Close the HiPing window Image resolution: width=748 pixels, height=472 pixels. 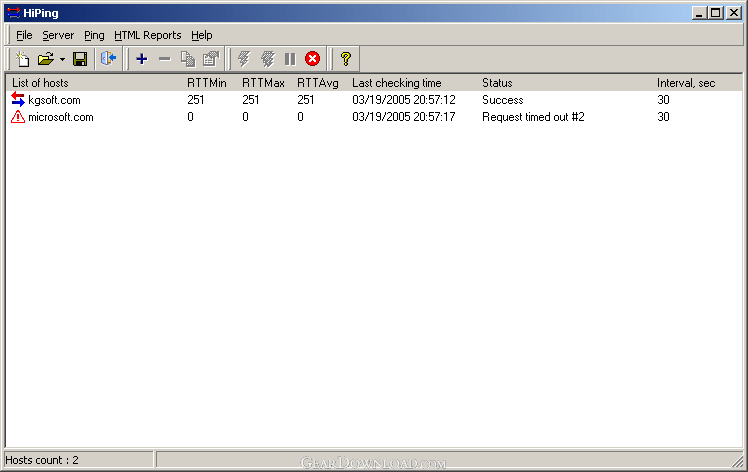(733, 13)
